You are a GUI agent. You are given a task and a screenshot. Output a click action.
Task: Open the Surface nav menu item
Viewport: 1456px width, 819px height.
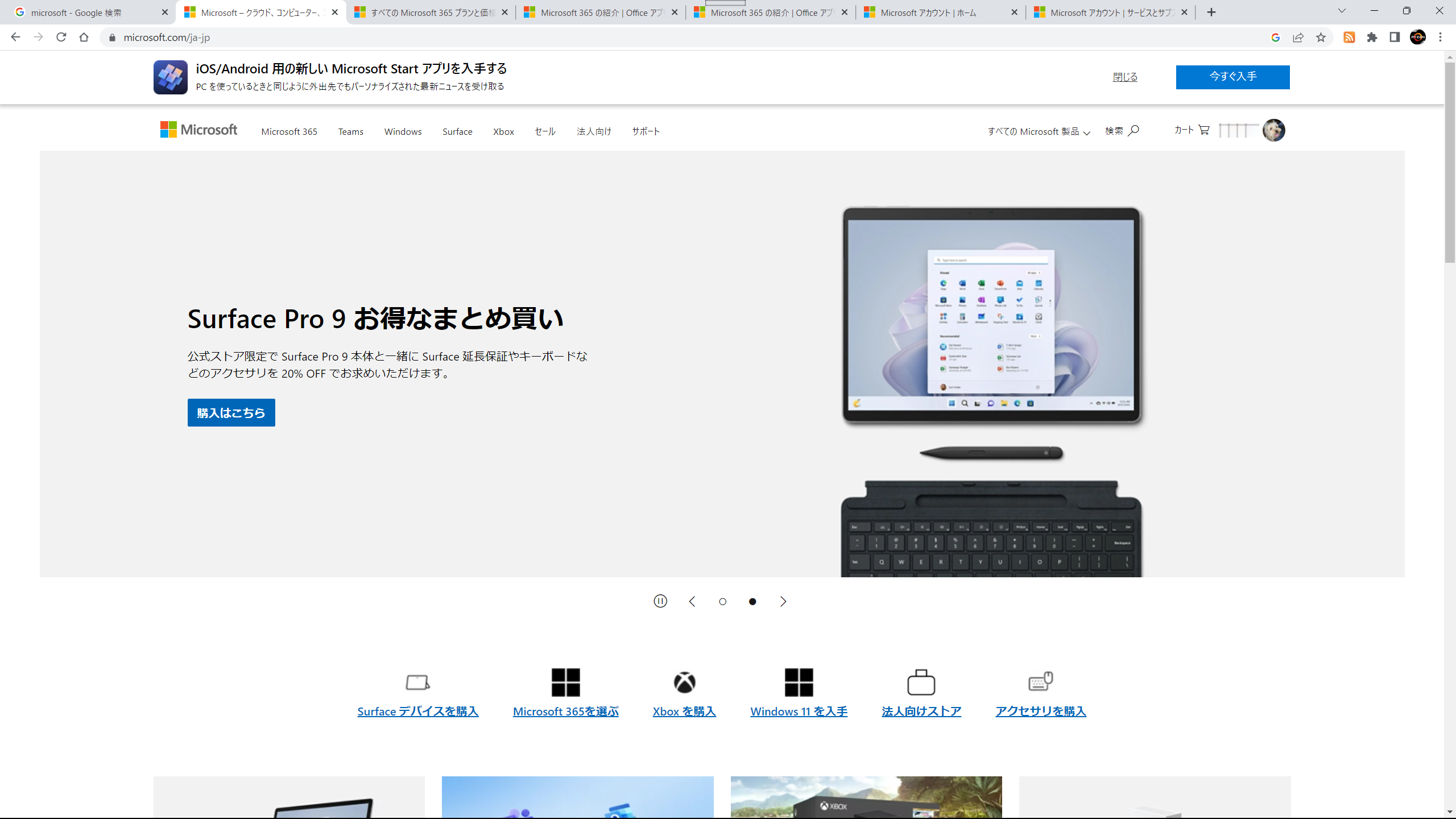click(457, 131)
